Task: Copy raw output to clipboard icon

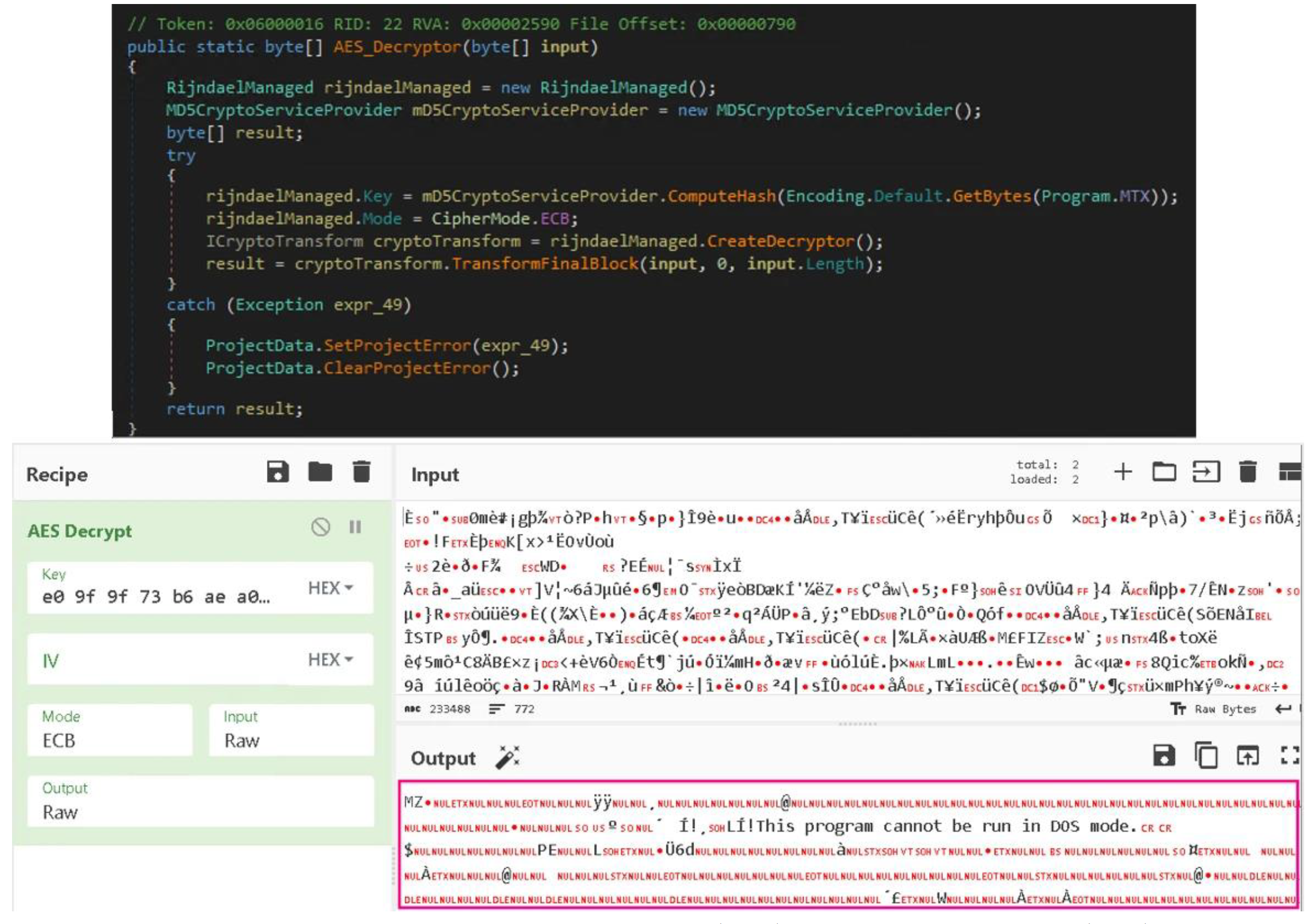Action: [x=1206, y=756]
